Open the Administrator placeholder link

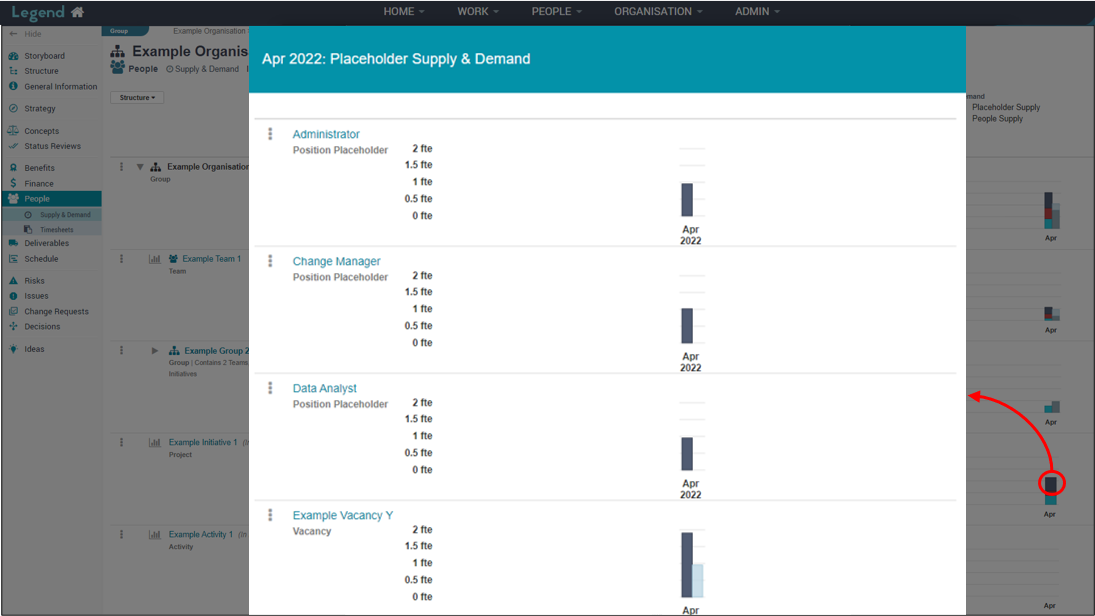click(x=326, y=134)
